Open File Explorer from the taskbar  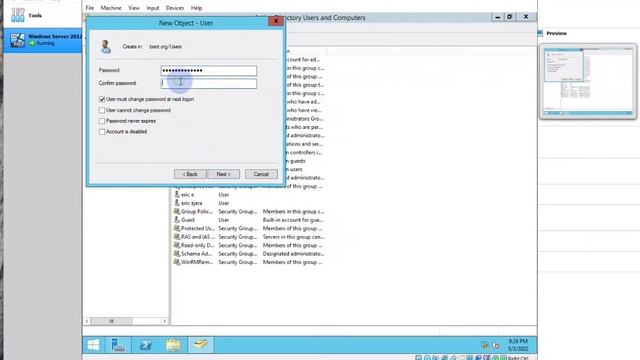coord(173,345)
